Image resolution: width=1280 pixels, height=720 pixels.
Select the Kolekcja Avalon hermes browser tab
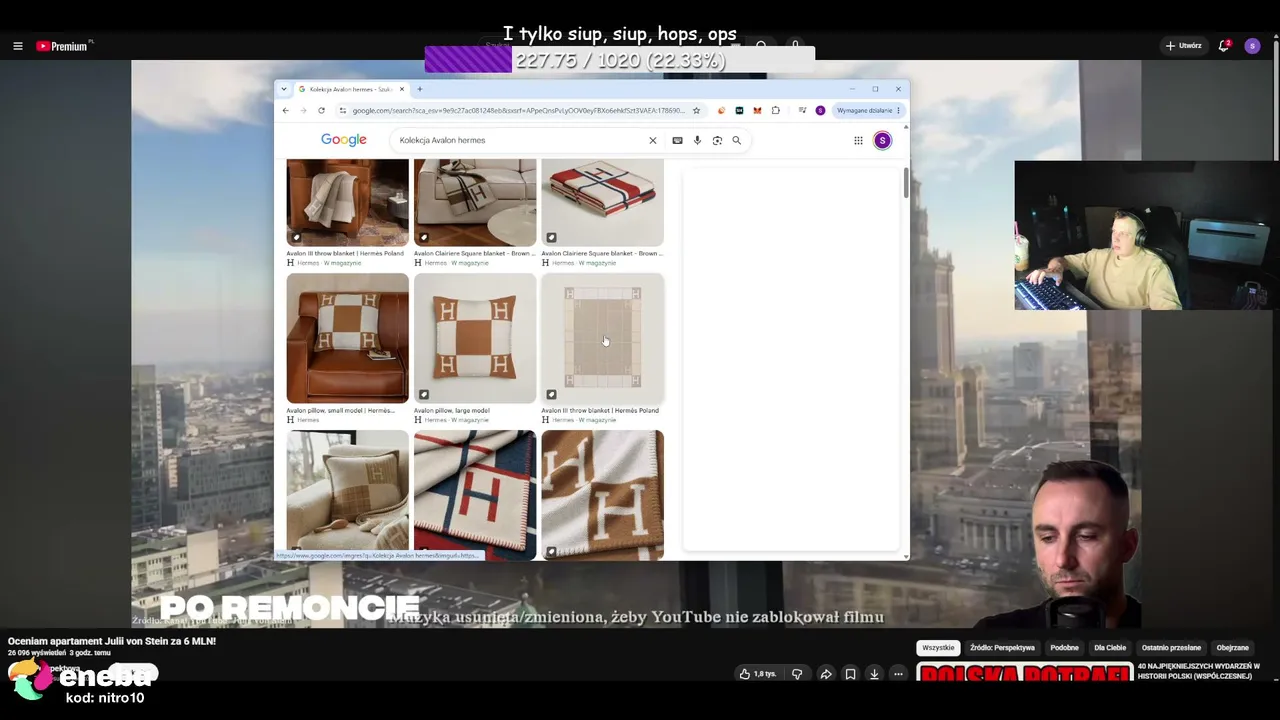[351, 89]
